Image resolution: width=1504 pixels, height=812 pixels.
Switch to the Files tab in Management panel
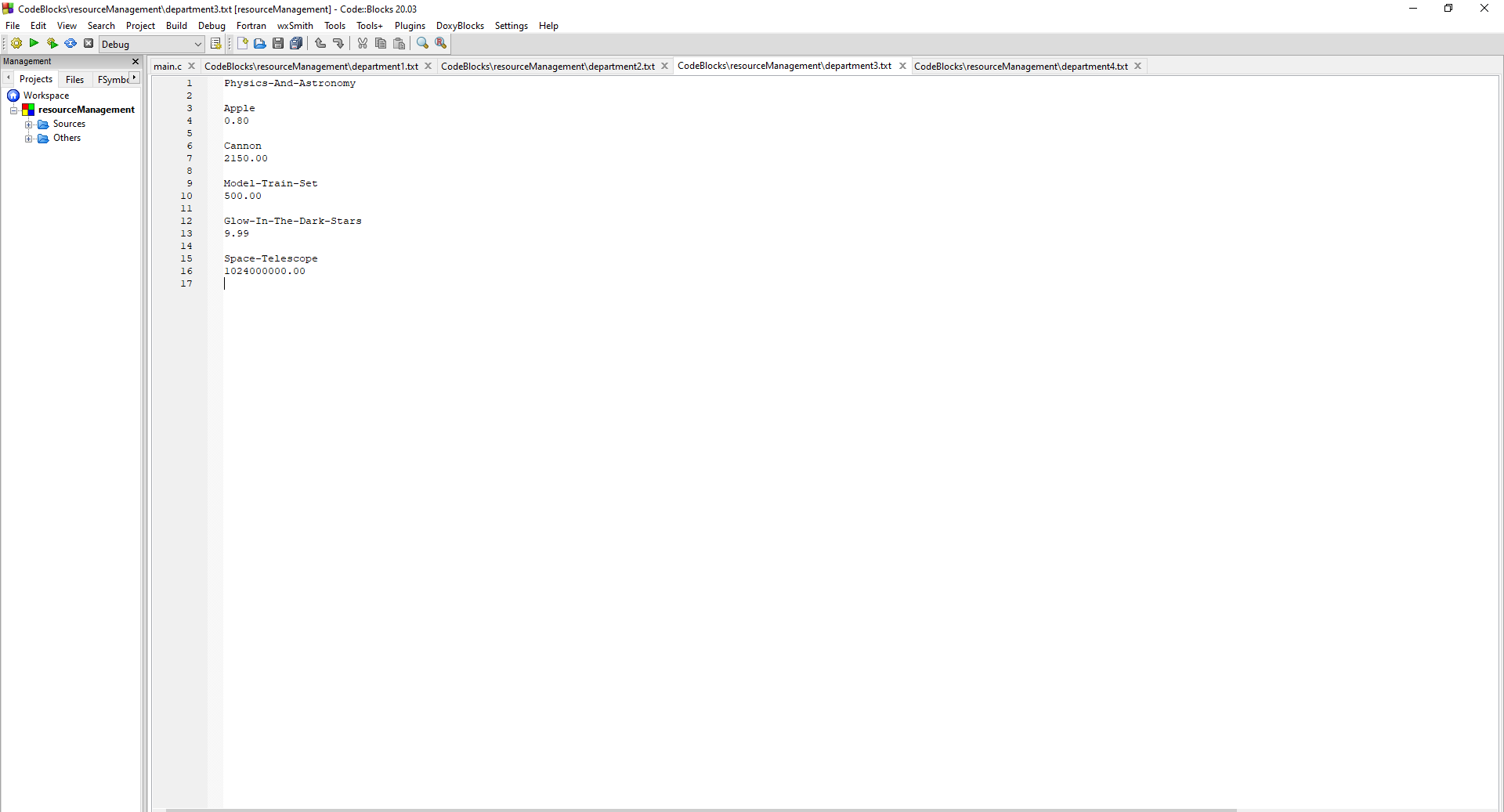(x=74, y=78)
